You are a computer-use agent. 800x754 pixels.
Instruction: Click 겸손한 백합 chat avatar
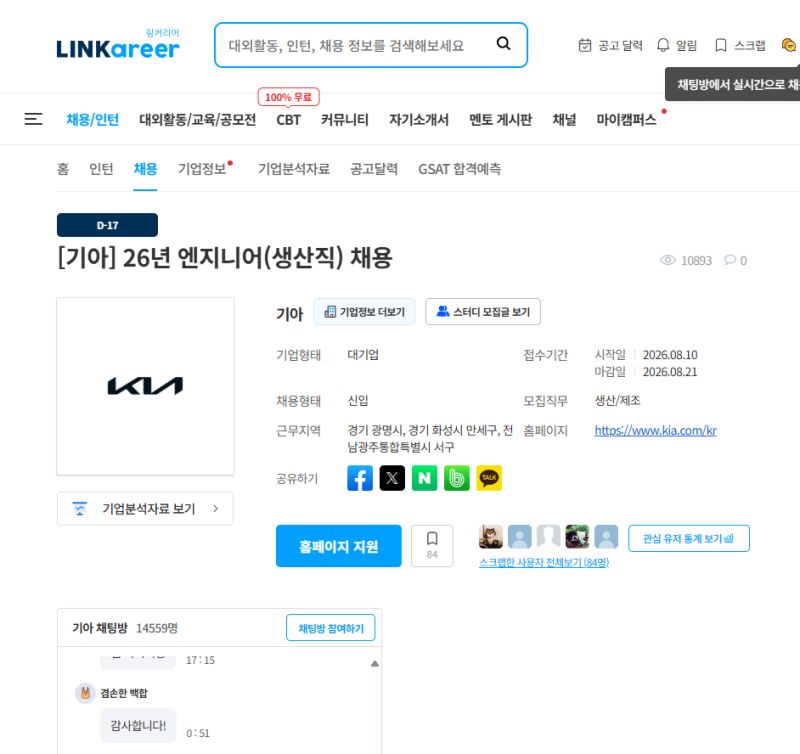point(85,693)
